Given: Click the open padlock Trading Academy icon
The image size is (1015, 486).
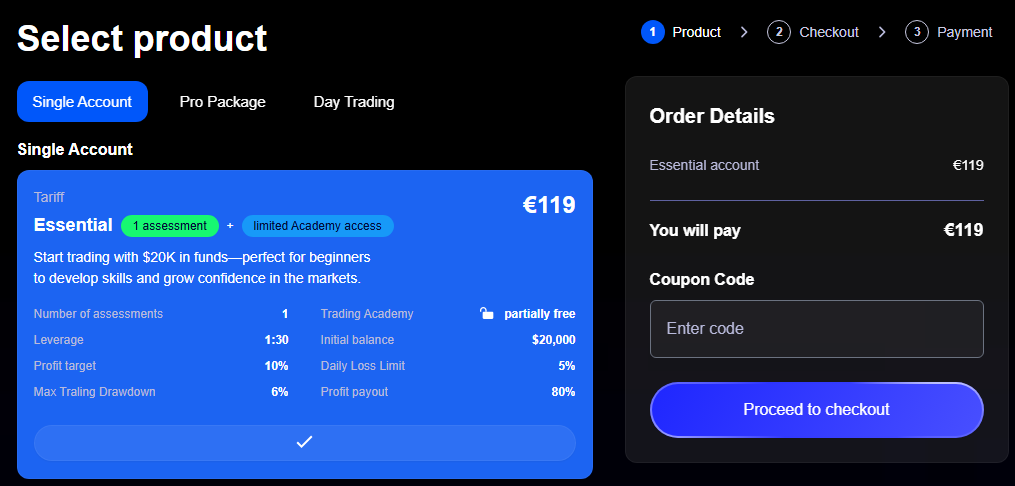Looking at the screenshot, I should point(487,314).
